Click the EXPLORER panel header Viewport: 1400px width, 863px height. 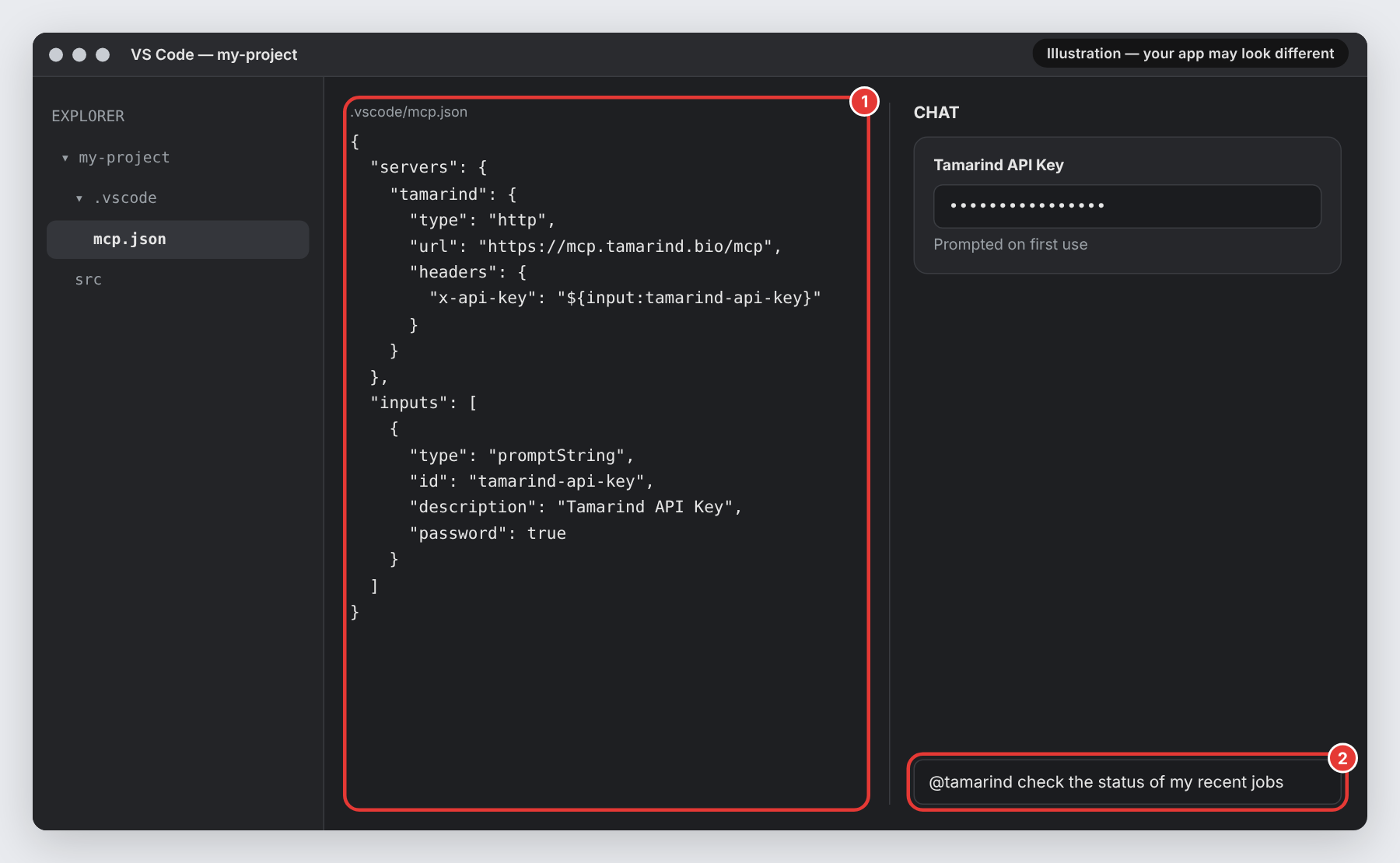88,116
